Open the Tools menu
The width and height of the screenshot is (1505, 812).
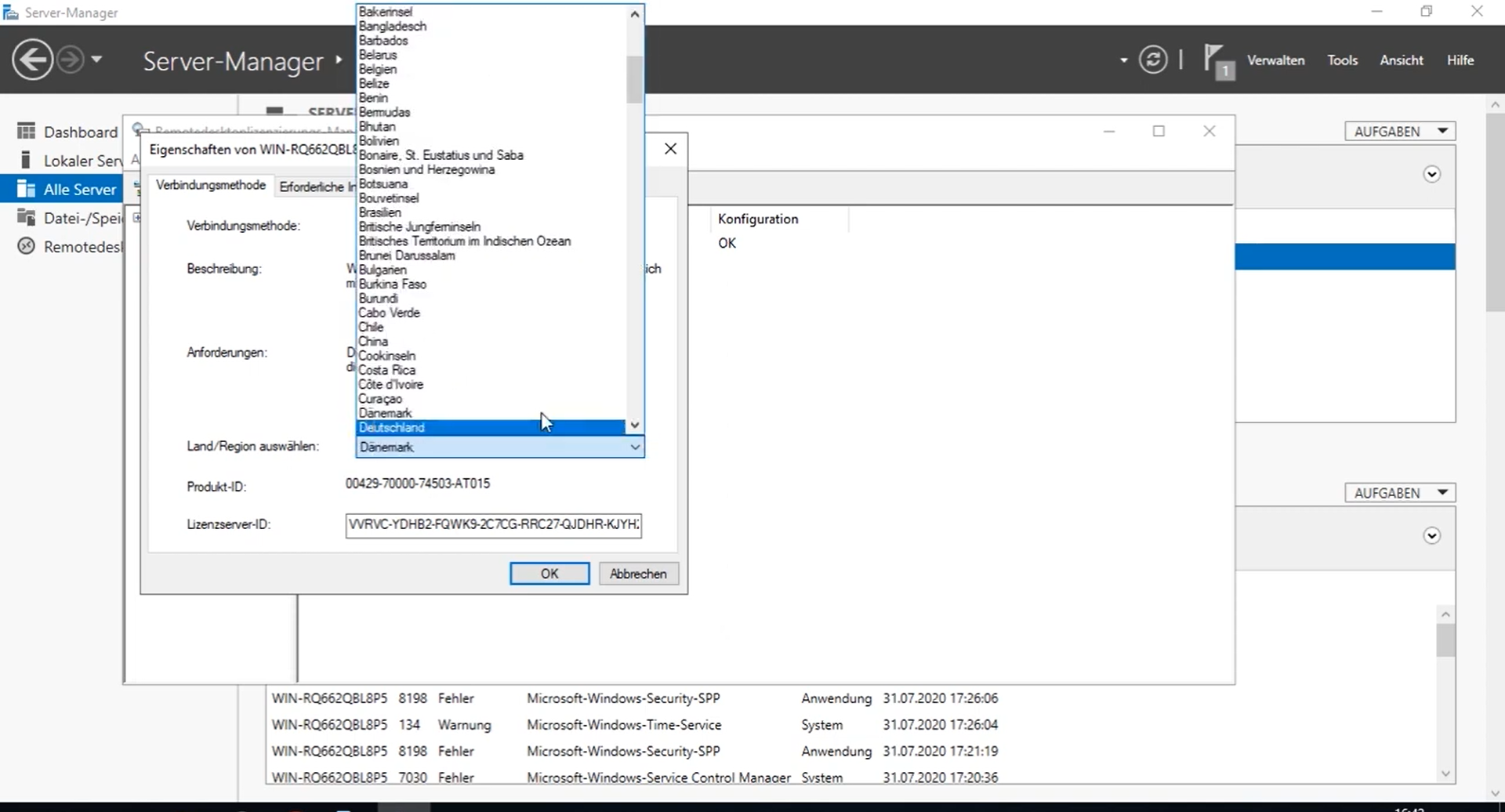pyautogui.click(x=1342, y=60)
